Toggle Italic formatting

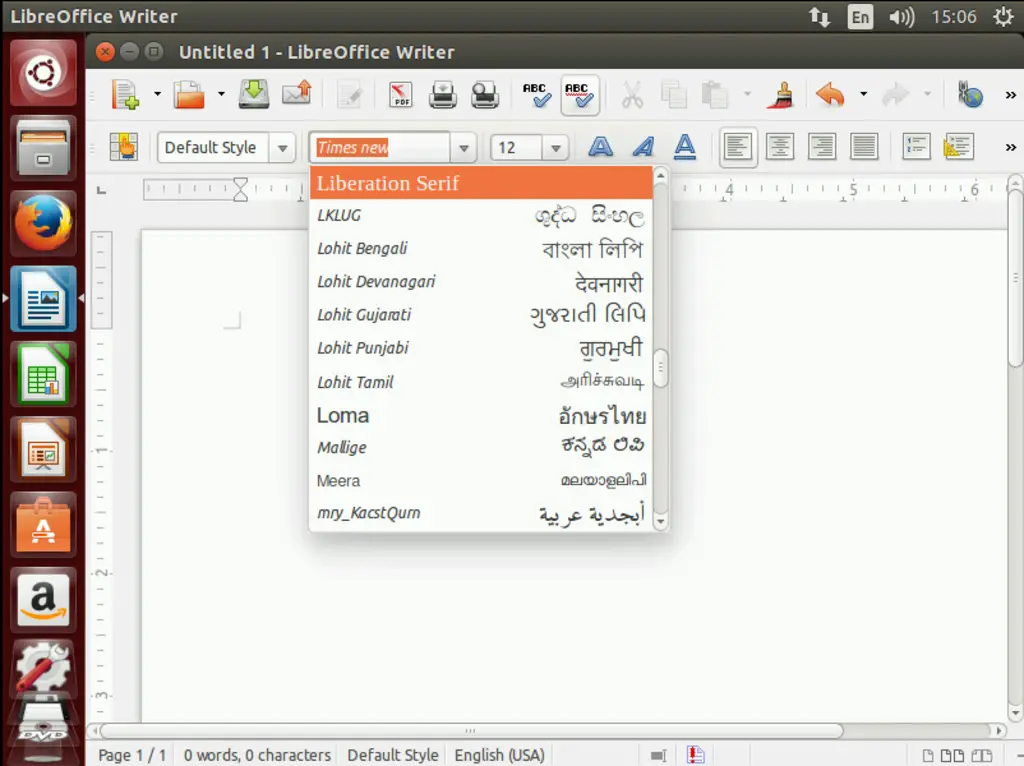643,146
